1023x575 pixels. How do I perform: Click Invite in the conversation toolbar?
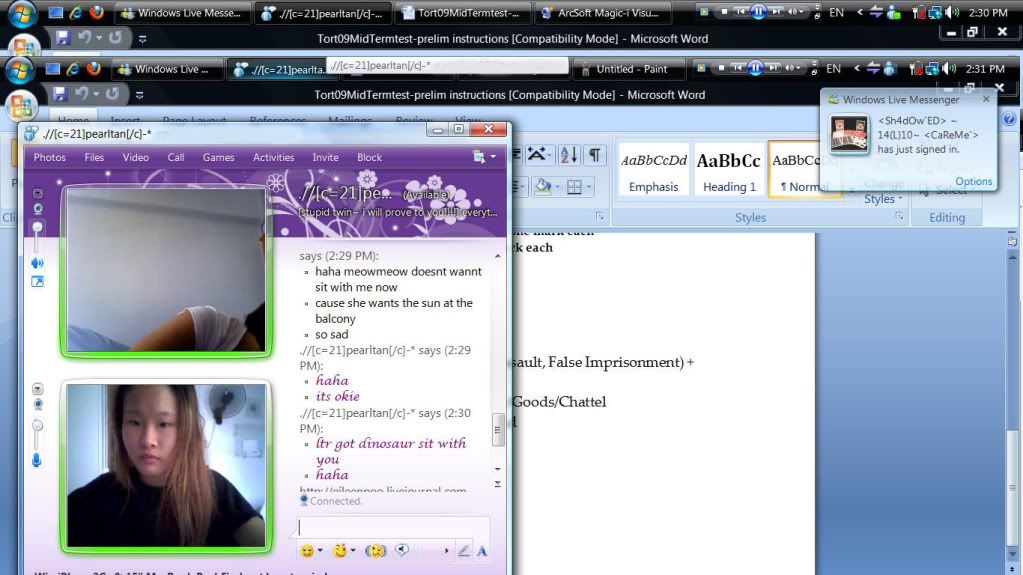[326, 157]
